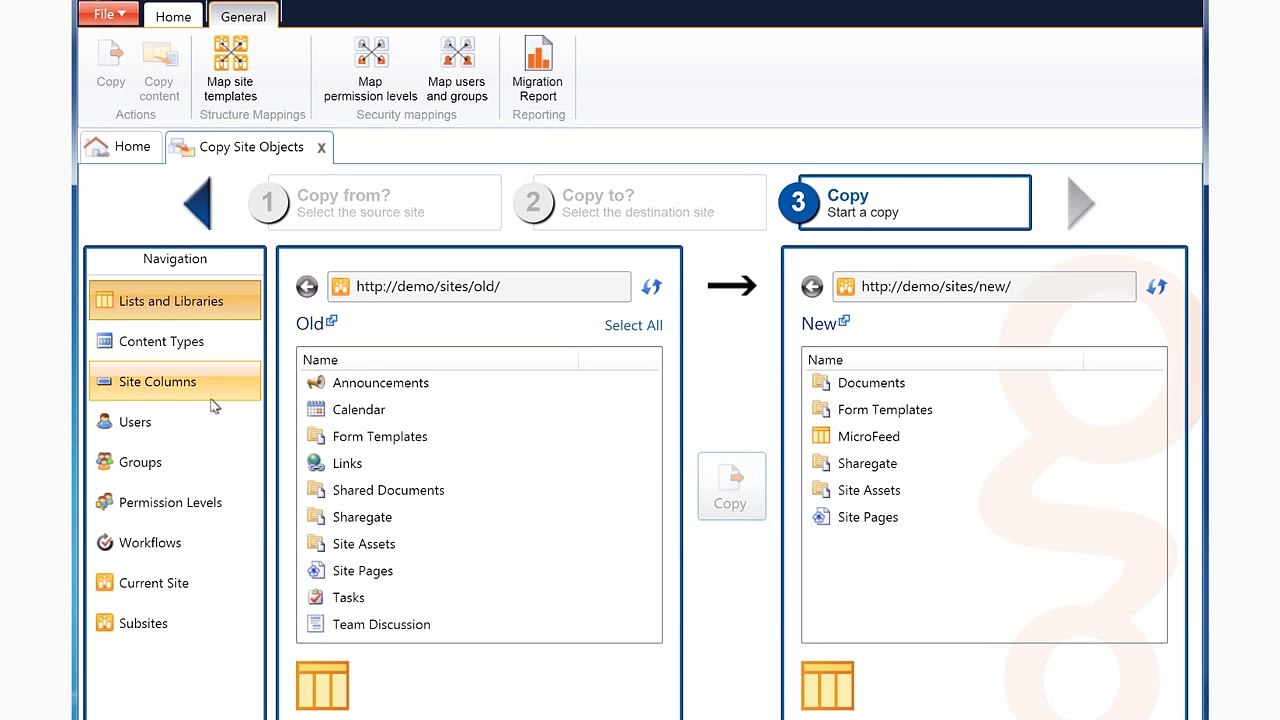Click the list icon below source pane

click(323, 686)
